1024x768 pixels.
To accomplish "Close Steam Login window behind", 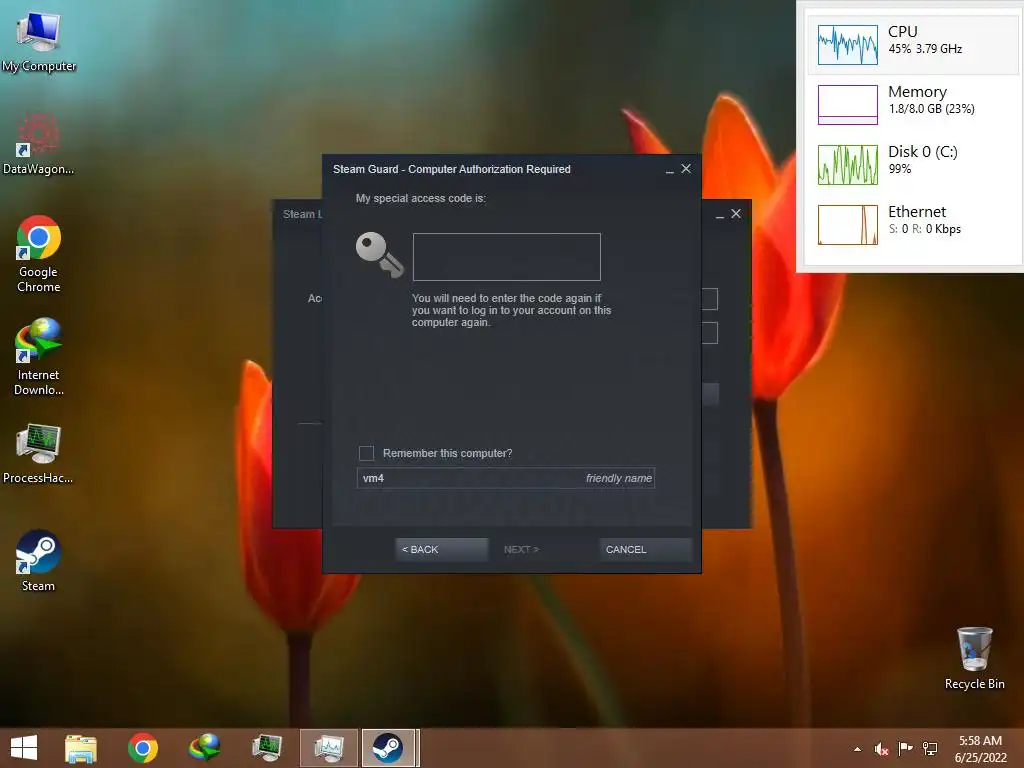I will pyautogui.click(x=736, y=214).
